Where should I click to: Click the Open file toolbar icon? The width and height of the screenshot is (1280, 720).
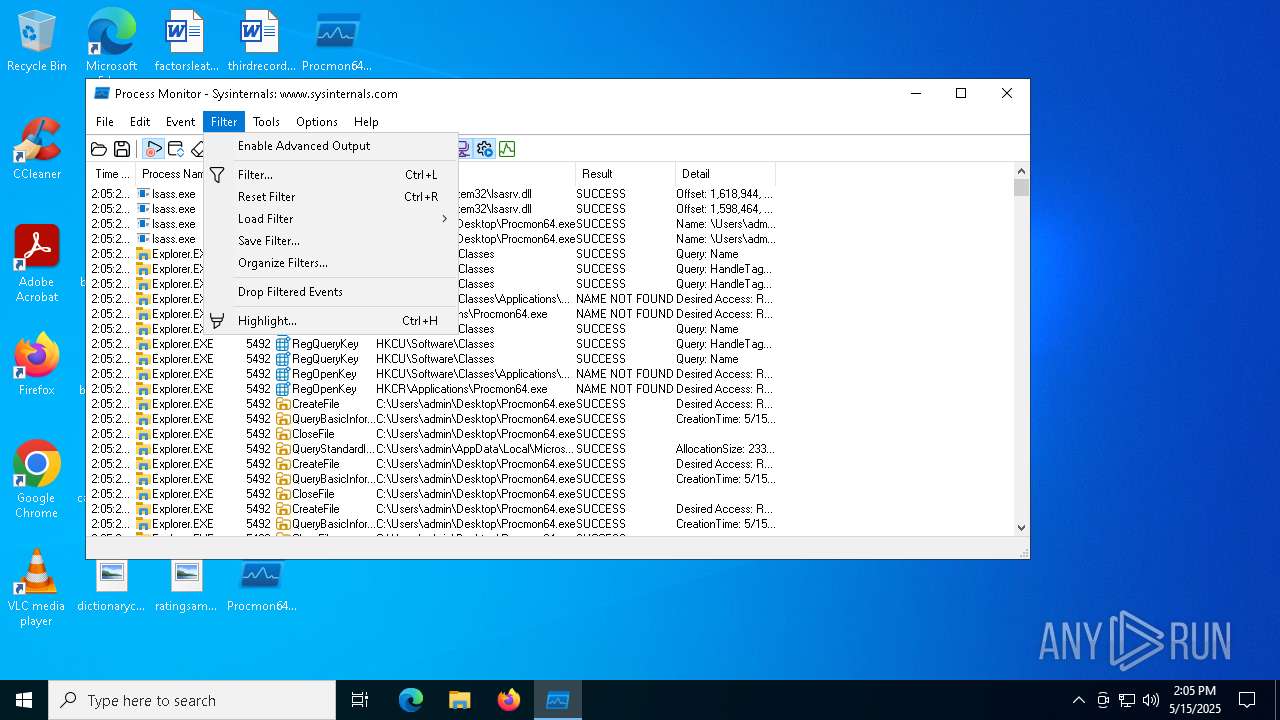point(99,149)
